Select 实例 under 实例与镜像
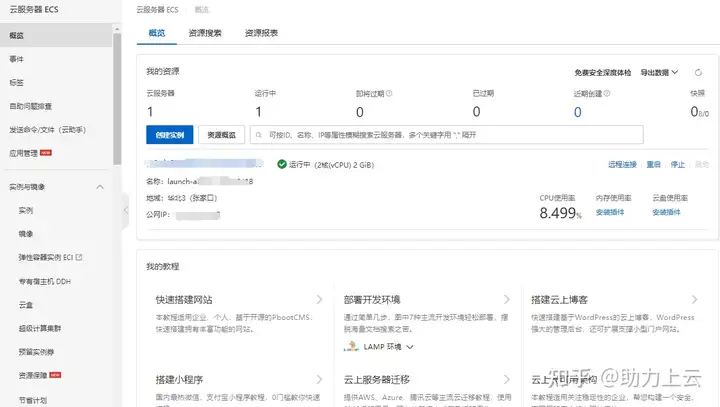Image resolution: width=720 pixels, height=407 pixels. point(26,210)
